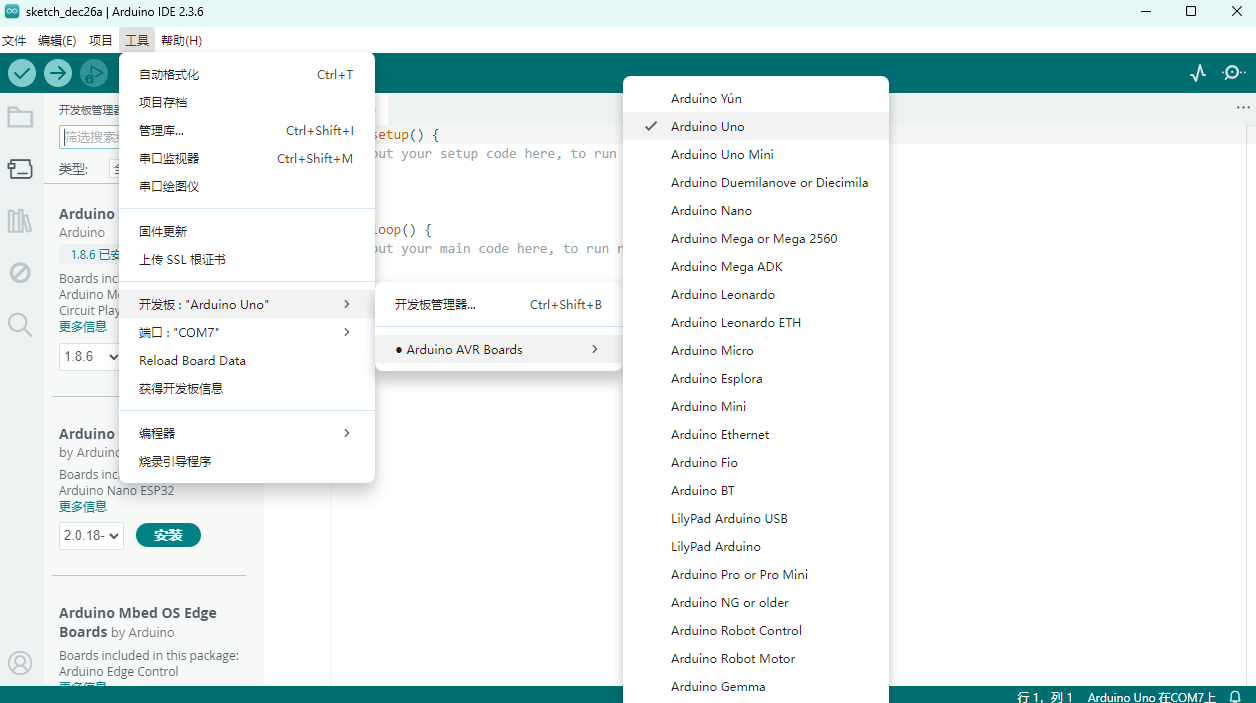Click the Upload arrow toolbar button

click(x=58, y=73)
